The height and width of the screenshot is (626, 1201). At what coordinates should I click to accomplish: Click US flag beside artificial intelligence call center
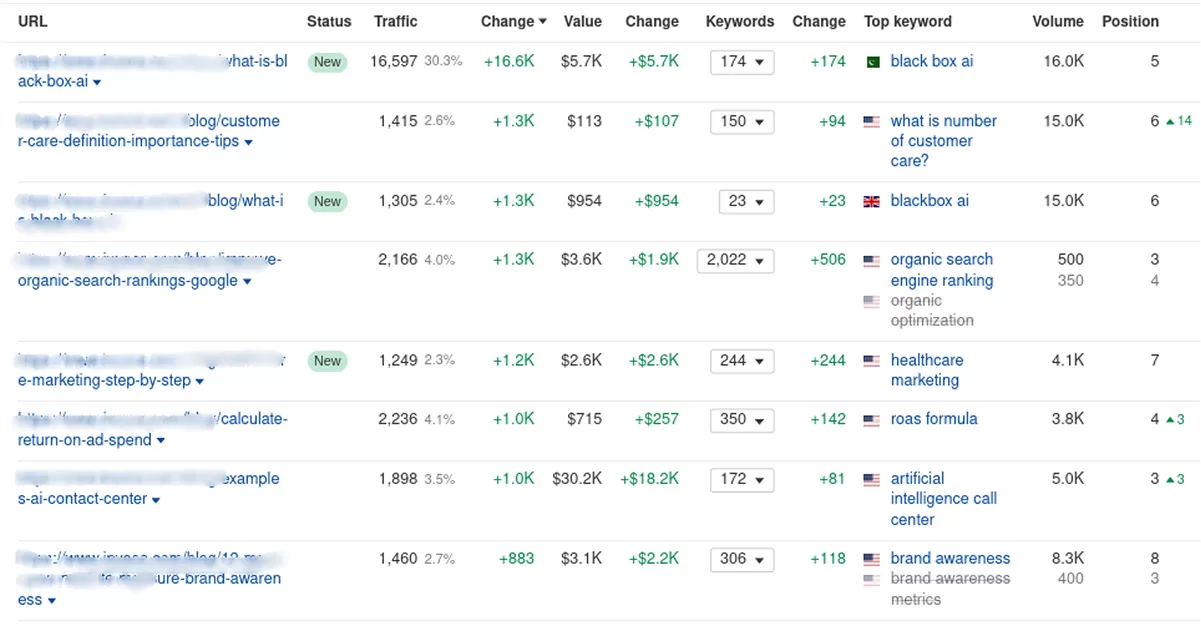[x=872, y=480]
